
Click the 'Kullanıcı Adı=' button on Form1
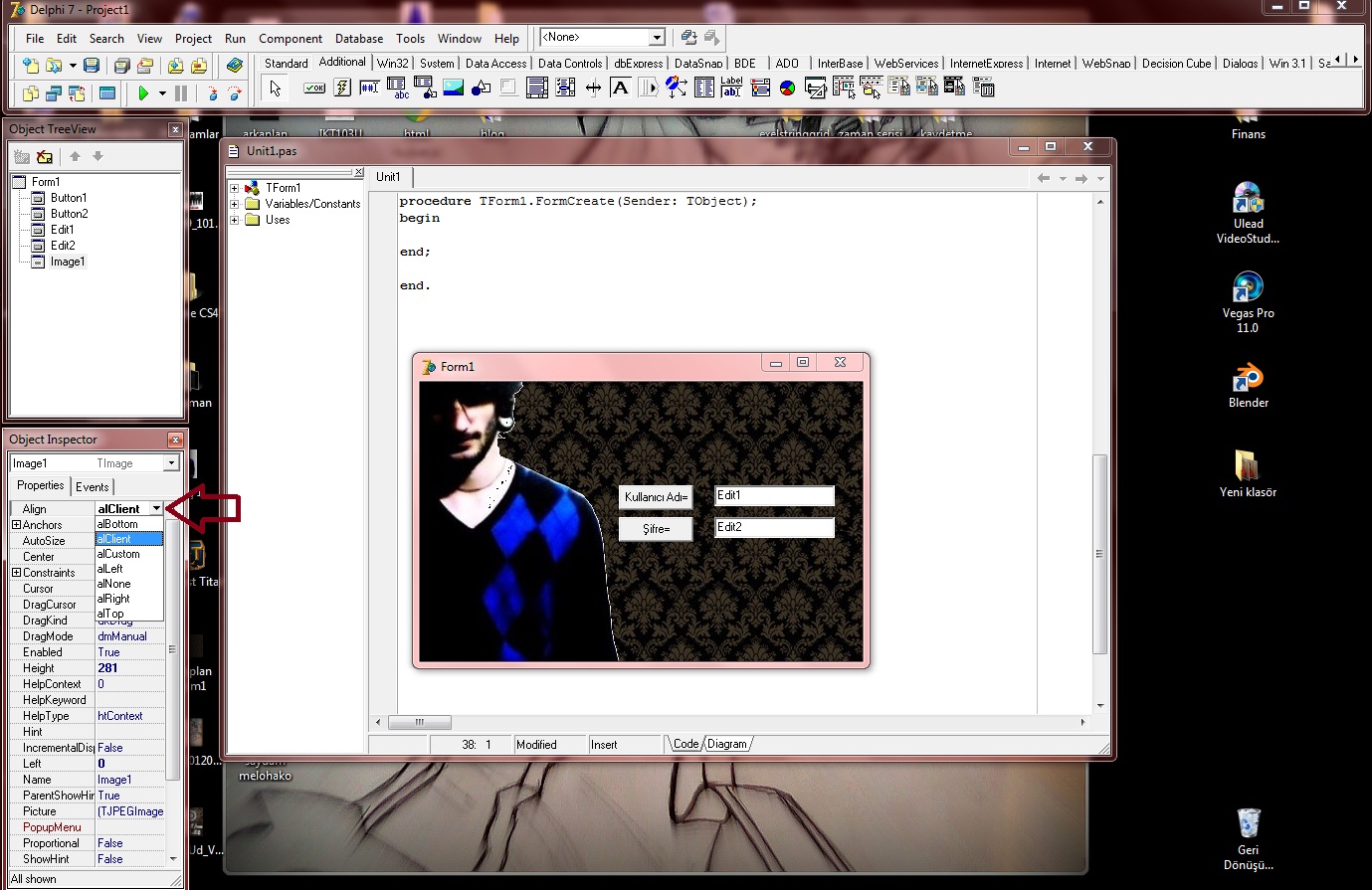point(656,497)
